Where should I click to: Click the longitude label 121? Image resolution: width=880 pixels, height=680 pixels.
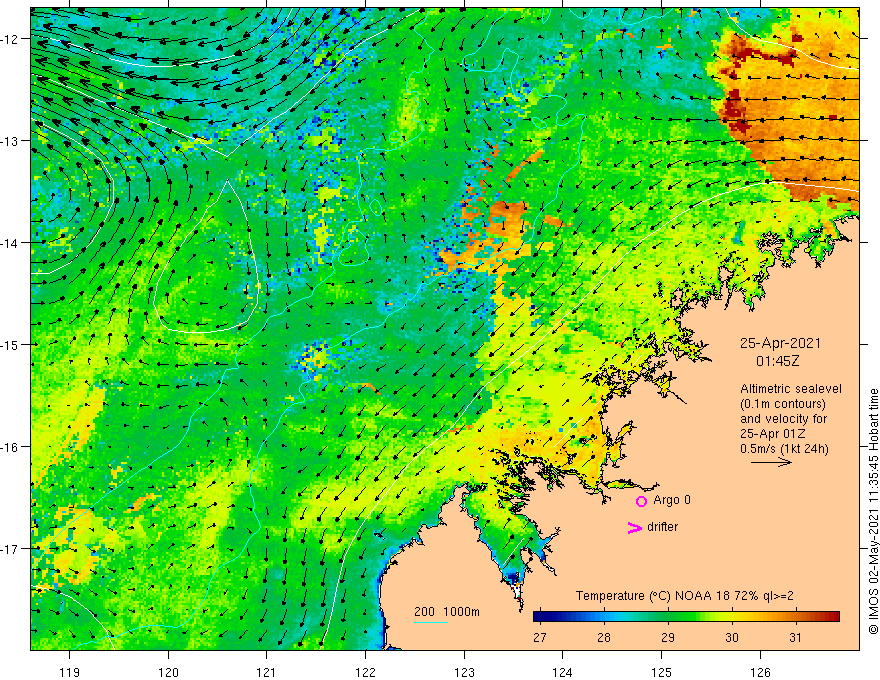[267, 672]
